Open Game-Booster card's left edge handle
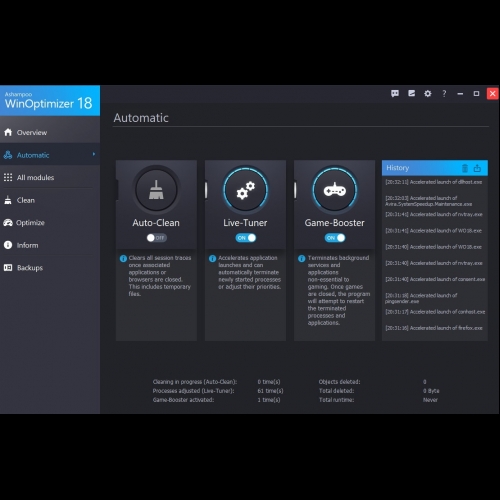500x500 pixels. pyautogui.click(x=295, y=190)
